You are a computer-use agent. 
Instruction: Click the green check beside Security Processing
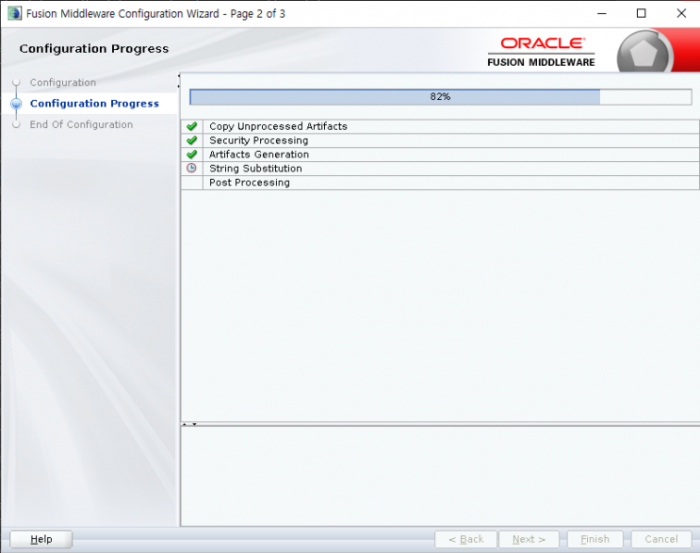[x=192, y=140]
